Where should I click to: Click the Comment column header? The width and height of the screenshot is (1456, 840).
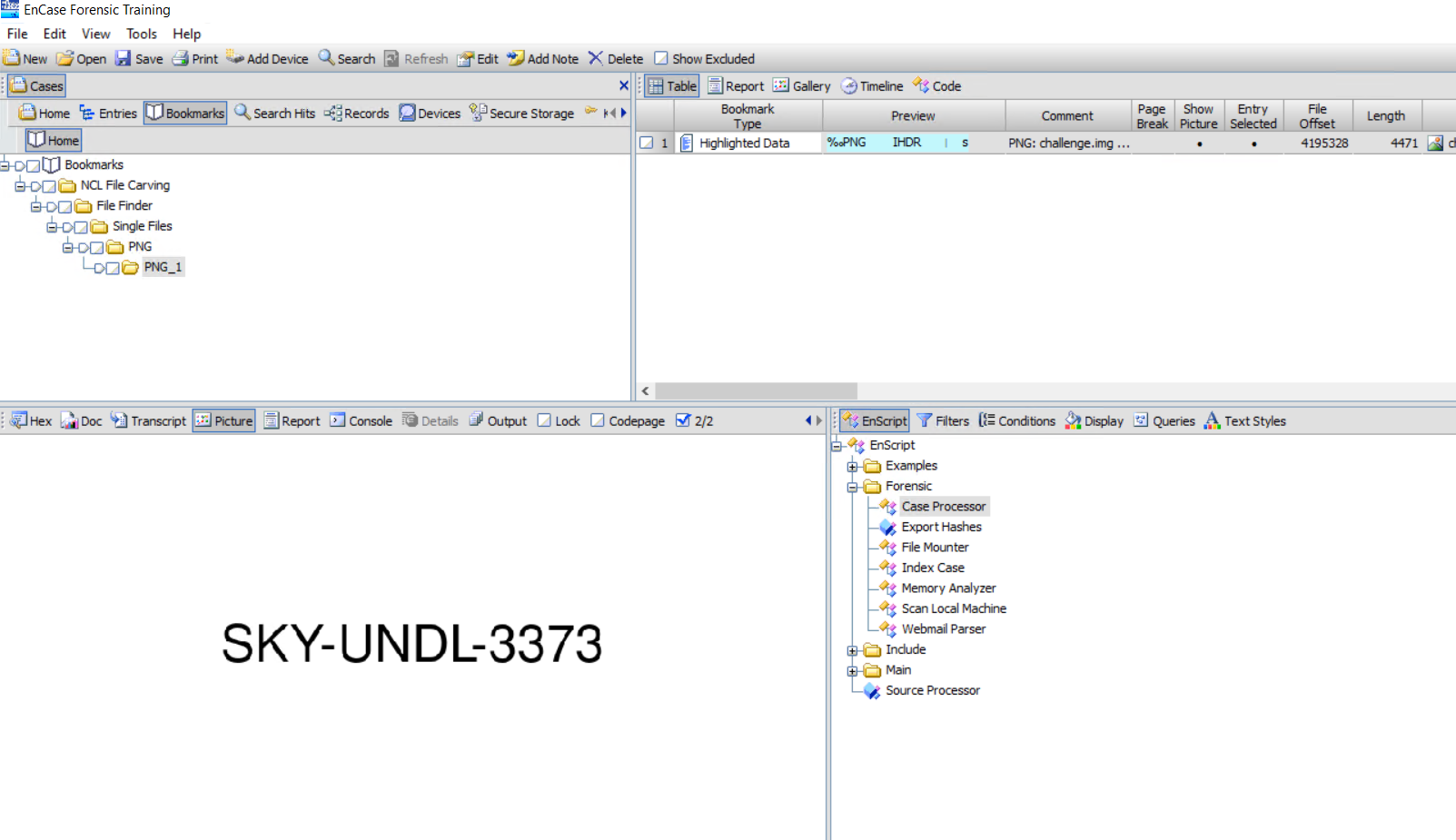pos(1067,115)
